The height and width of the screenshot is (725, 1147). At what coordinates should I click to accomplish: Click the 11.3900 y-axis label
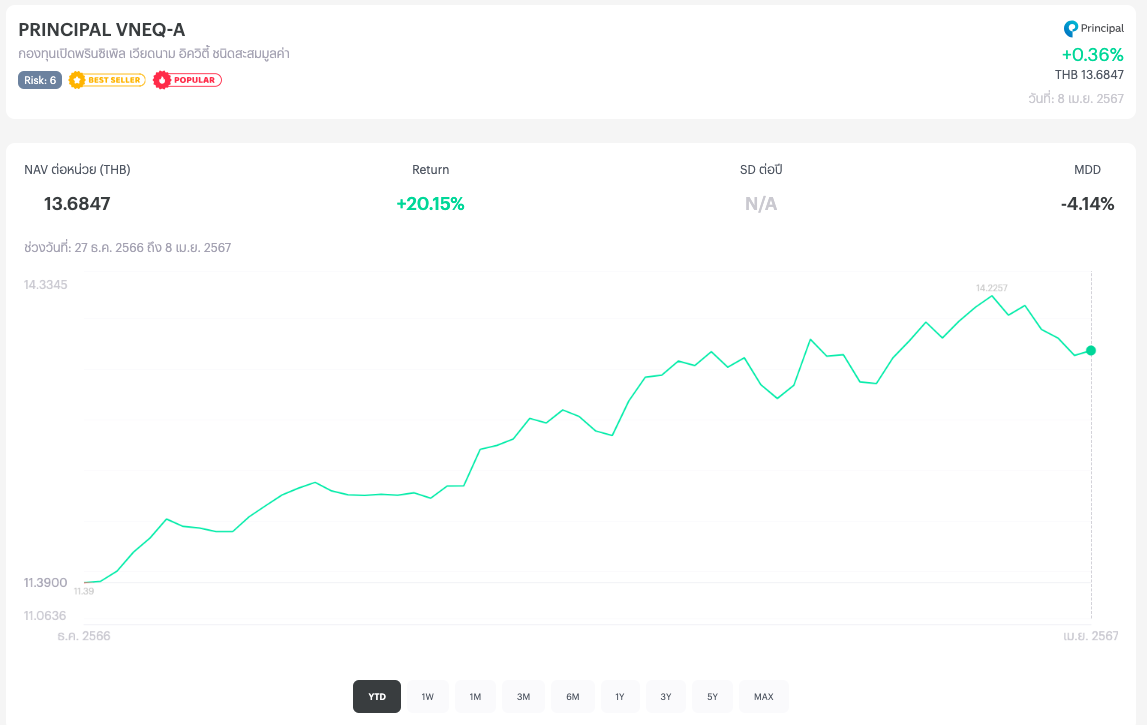[45, 582]
